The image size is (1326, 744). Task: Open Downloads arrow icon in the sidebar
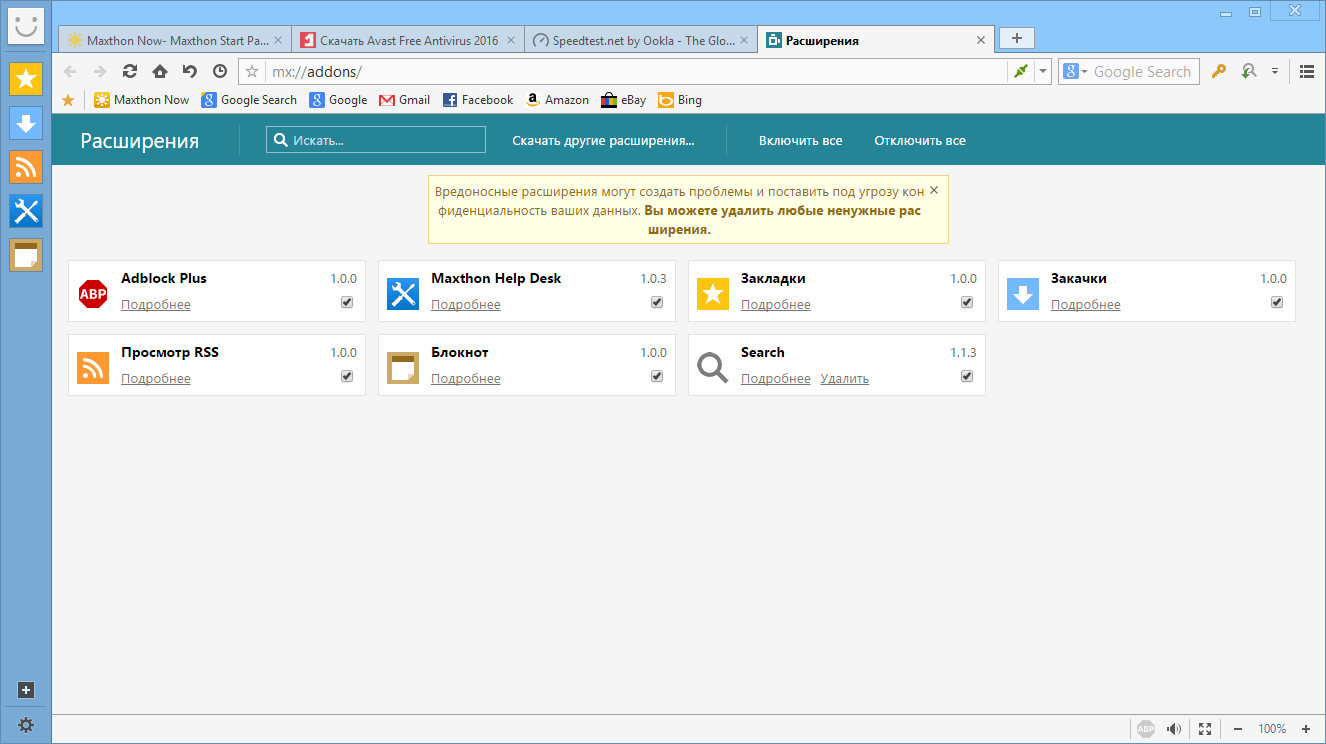coord(26,123)
